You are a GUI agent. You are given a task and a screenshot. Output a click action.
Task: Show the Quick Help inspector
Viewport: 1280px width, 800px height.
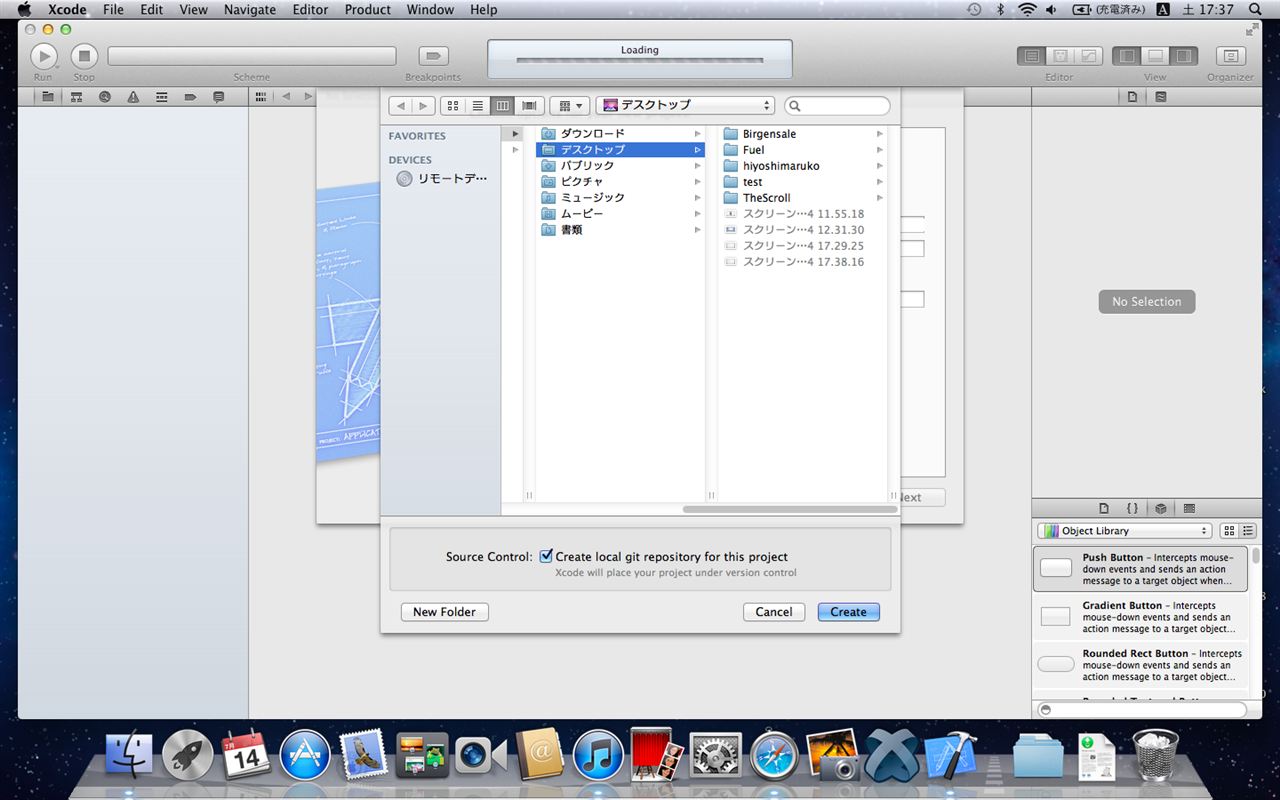point(1160,97)
